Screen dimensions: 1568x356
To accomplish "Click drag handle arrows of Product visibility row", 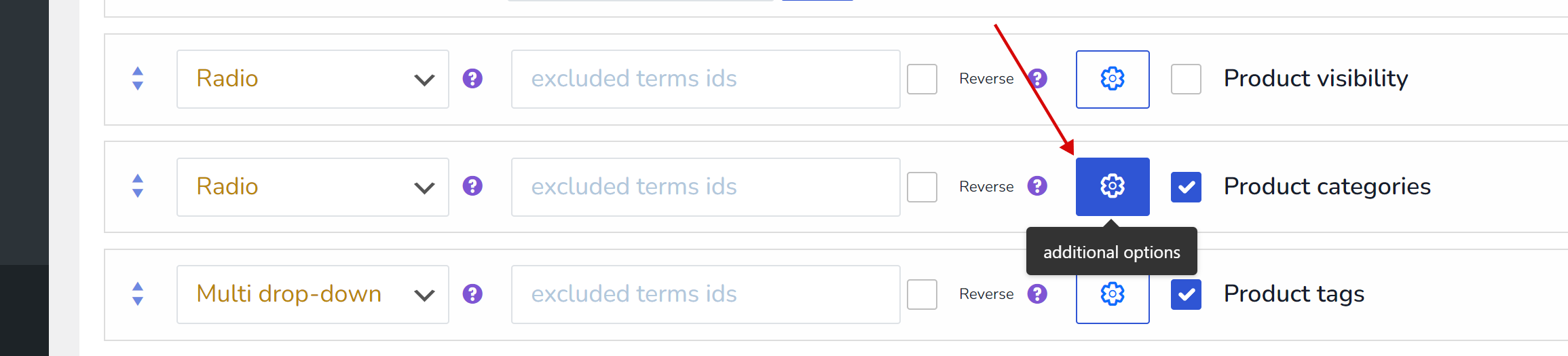I will [x=138, y=79].
